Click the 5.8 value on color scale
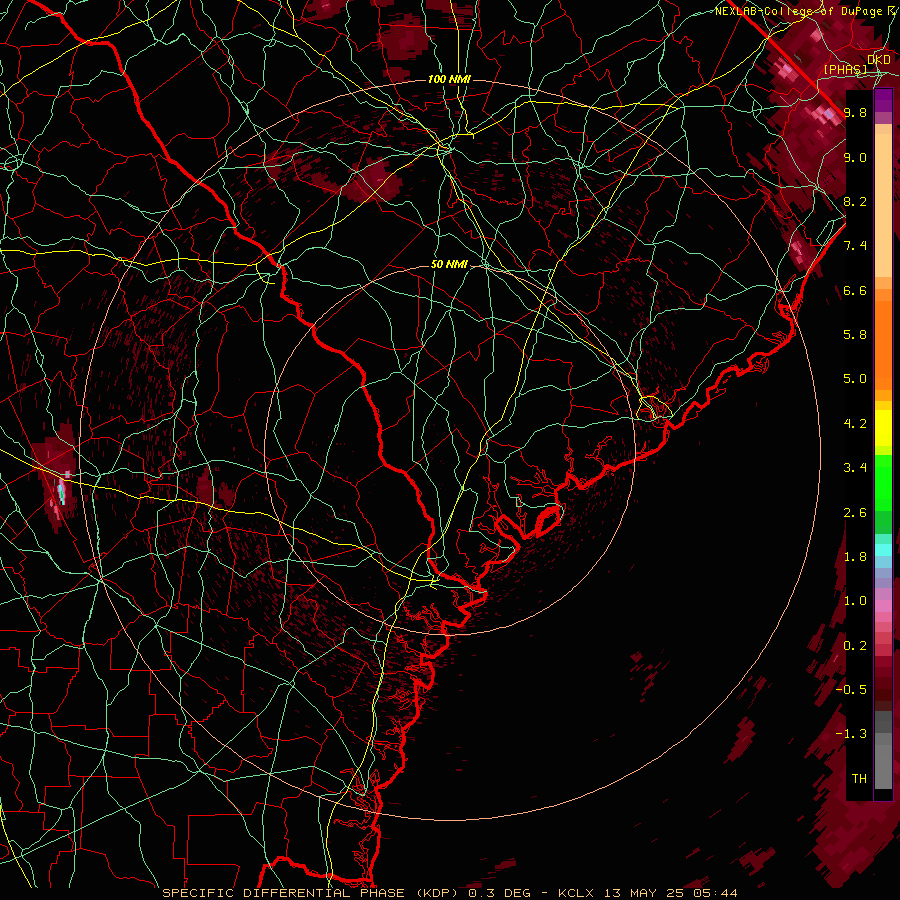This screenshot has height=900, width=900. [855, 335]
